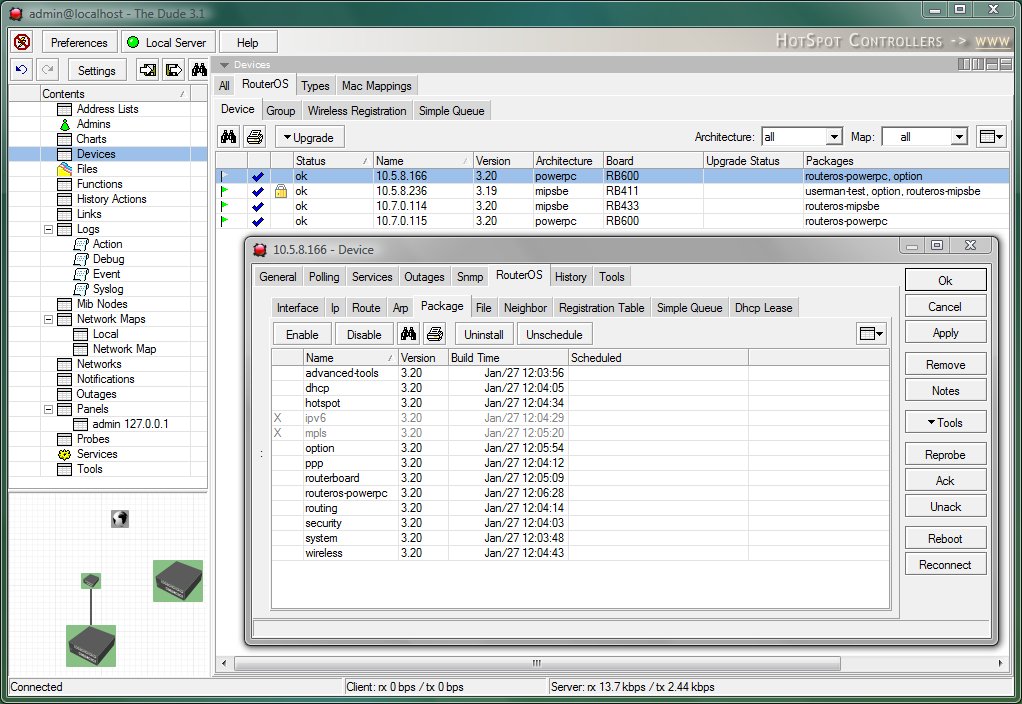1022x704 pixels.
Task: Click the print icon in Devices toolbar
Action: (x=255, y=137)
